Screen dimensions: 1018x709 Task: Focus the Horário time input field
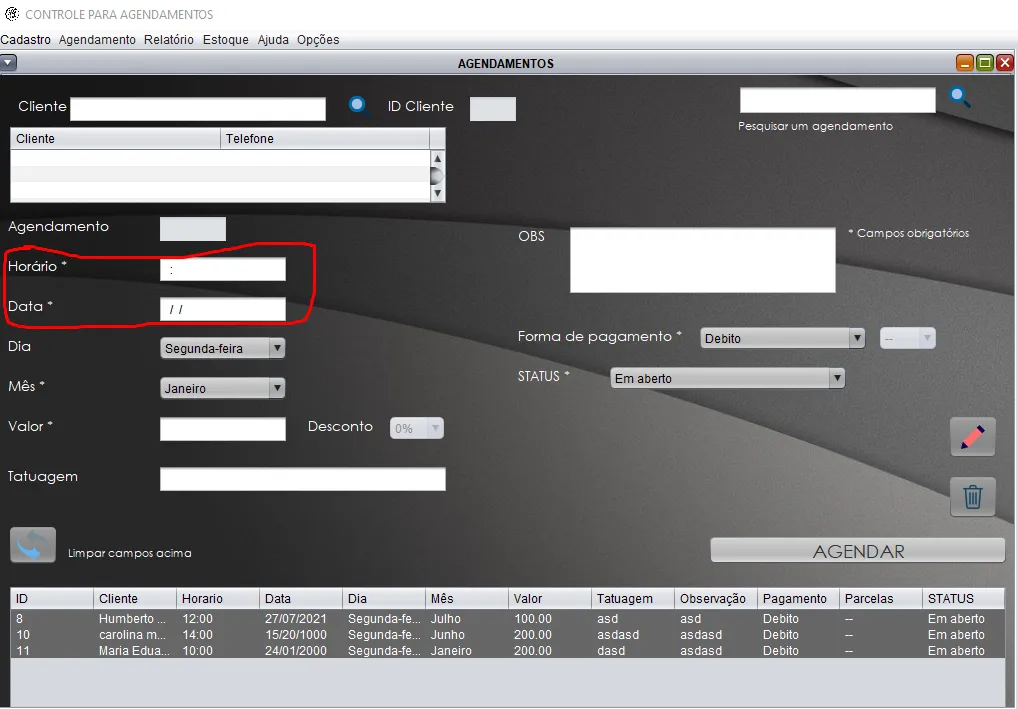(x=223, y=269)
